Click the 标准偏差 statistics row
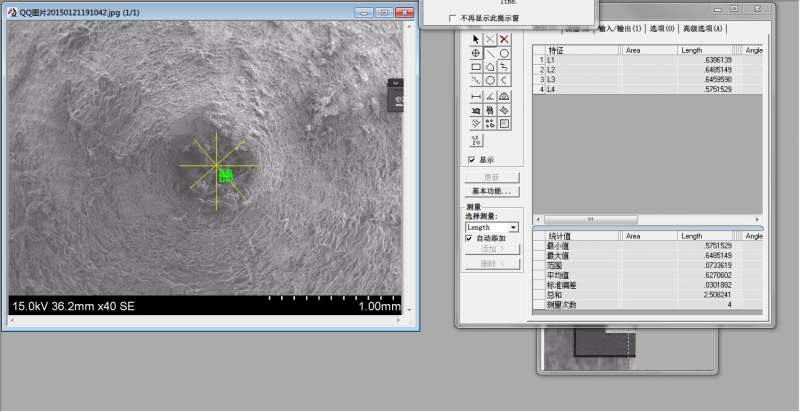Image resolution: width=800 pixels, height=412 pixels. tap(648, 285)
